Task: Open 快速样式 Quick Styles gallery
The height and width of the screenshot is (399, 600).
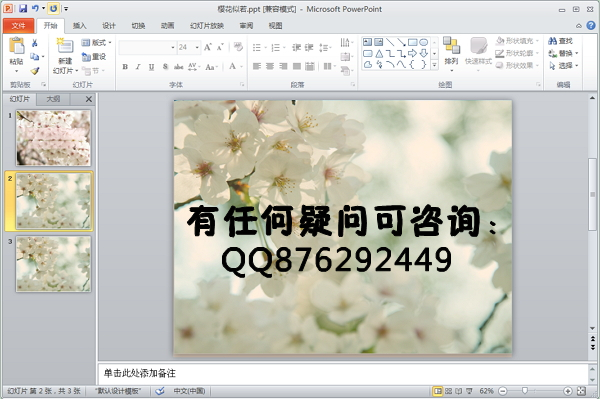Action: (478, 54)
